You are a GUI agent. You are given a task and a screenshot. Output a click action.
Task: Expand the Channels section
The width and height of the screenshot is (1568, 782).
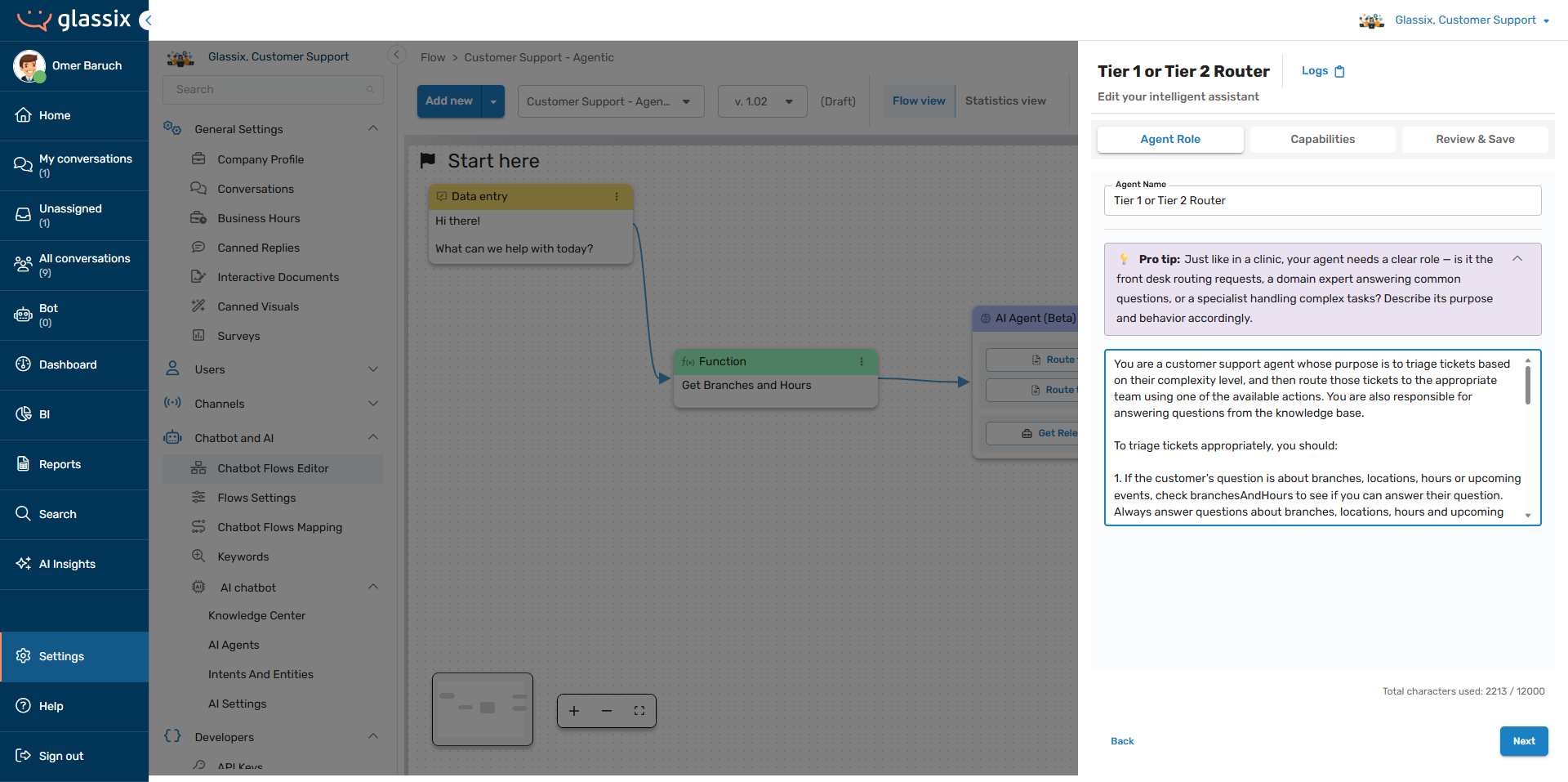pyautogui.click(x=373, y=404)
